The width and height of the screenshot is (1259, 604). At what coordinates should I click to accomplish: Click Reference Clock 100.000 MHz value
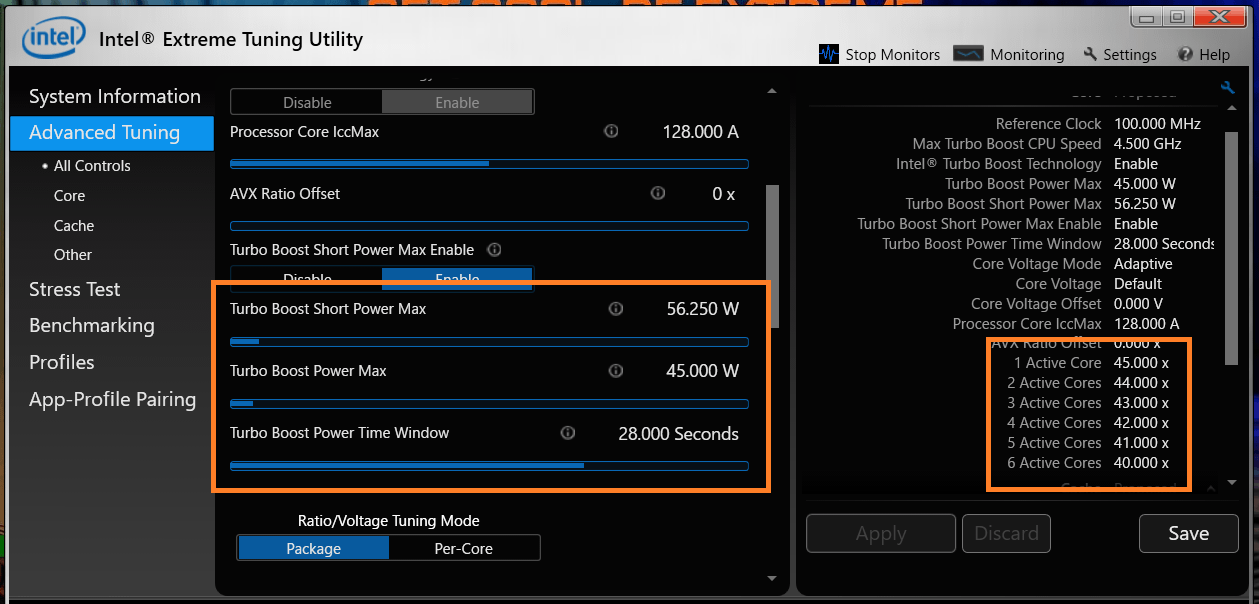click(1157, 124)
